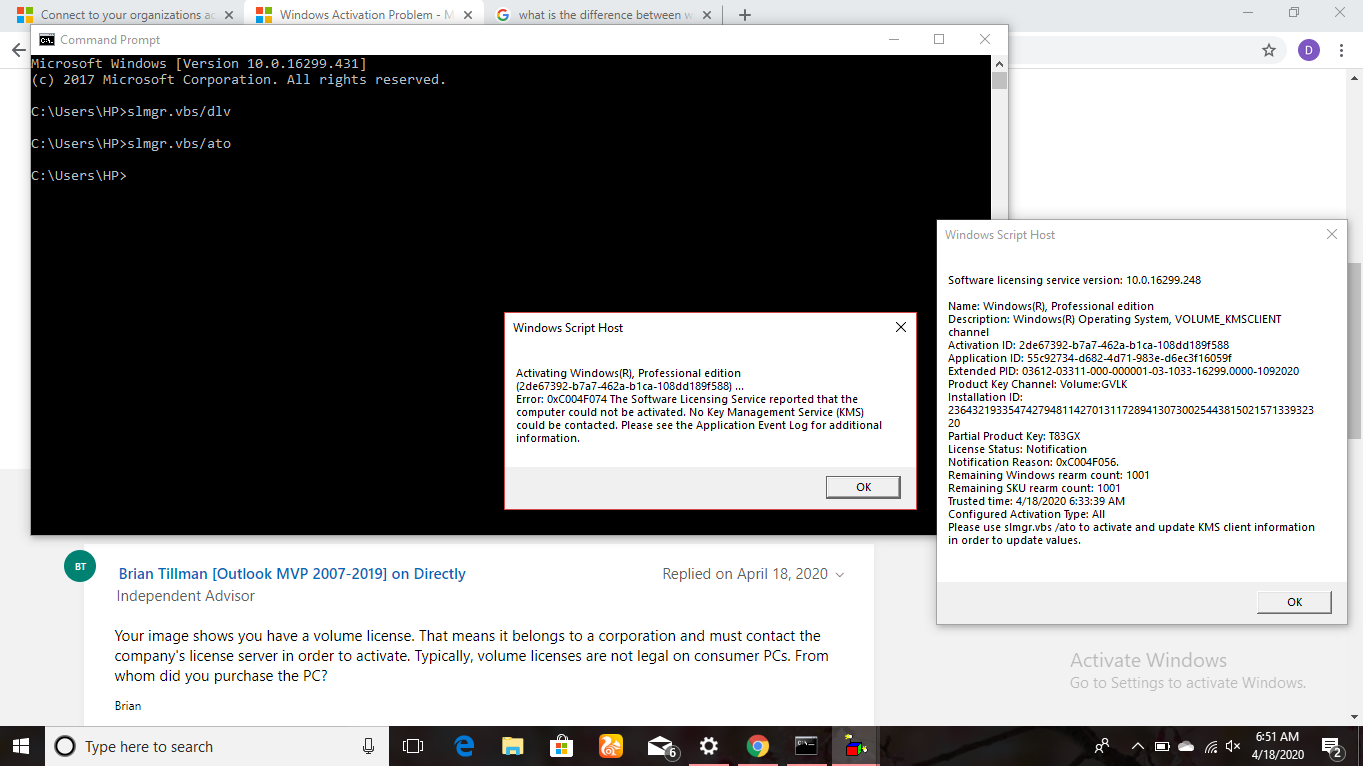Open Task View on the taskbar

412,746
